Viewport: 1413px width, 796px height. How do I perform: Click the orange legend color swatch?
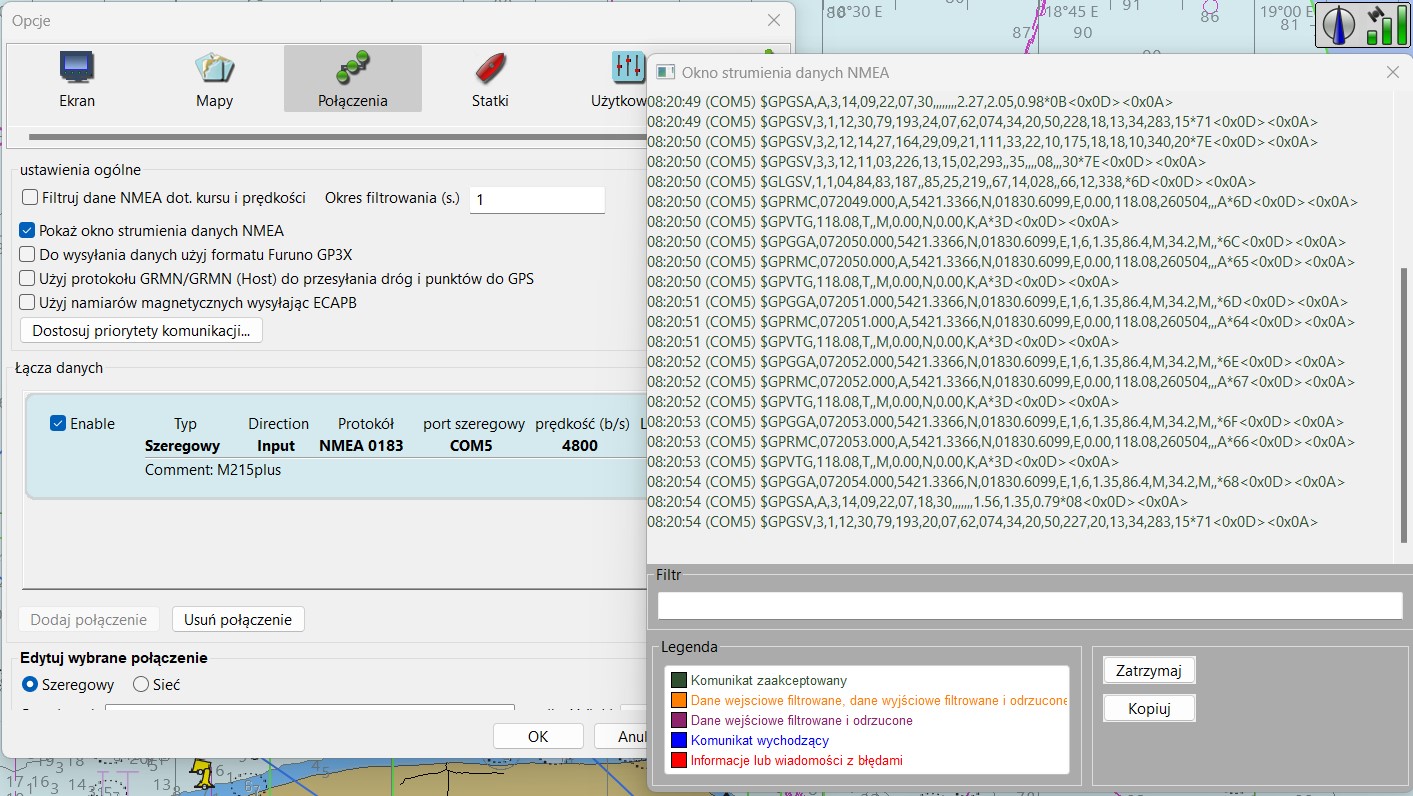tap(679, 701)
